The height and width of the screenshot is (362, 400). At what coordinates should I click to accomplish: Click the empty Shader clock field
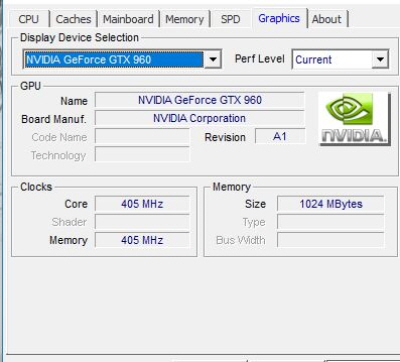(x=142, y=222)
